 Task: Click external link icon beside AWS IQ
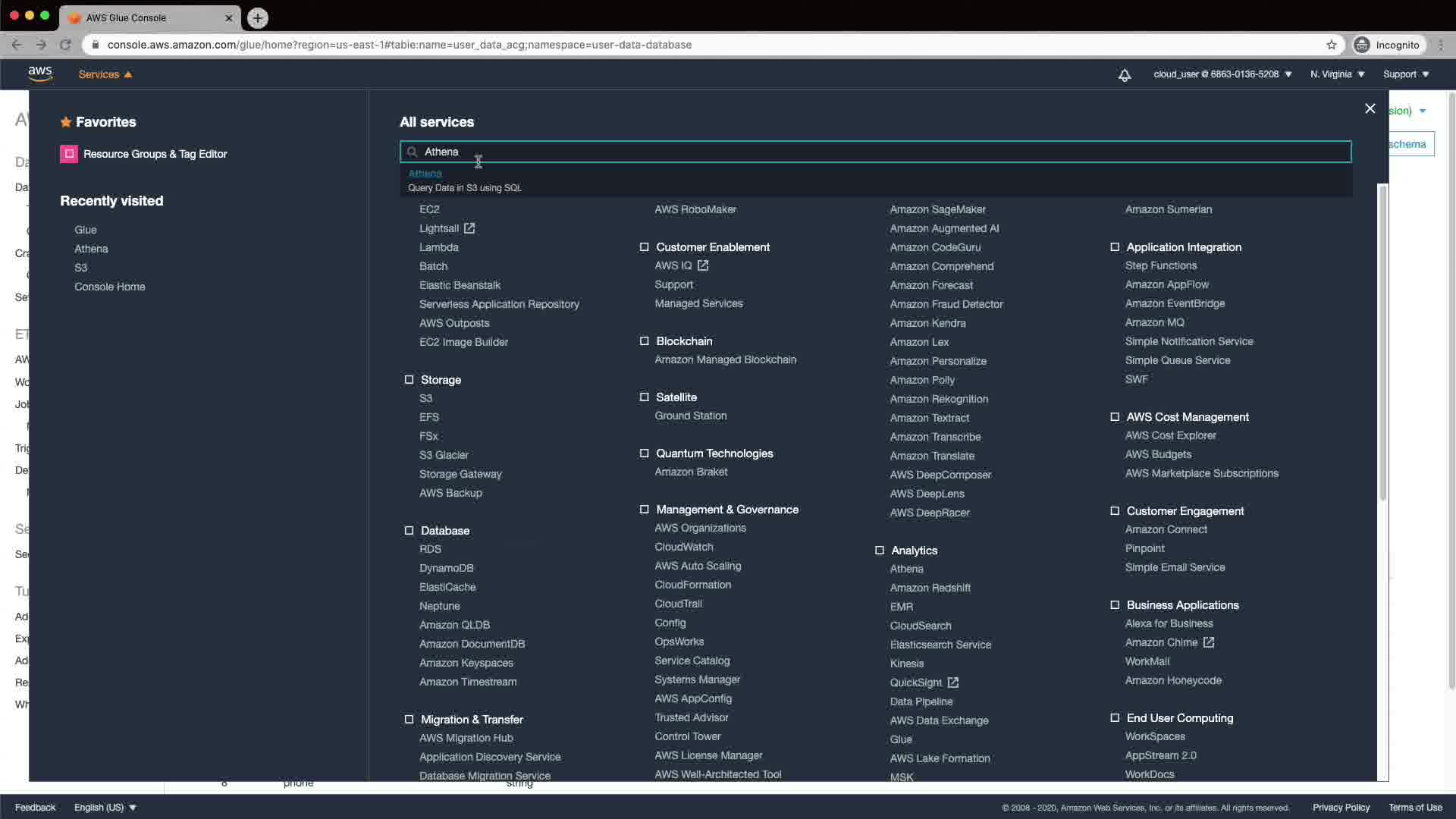coord(703,265)
